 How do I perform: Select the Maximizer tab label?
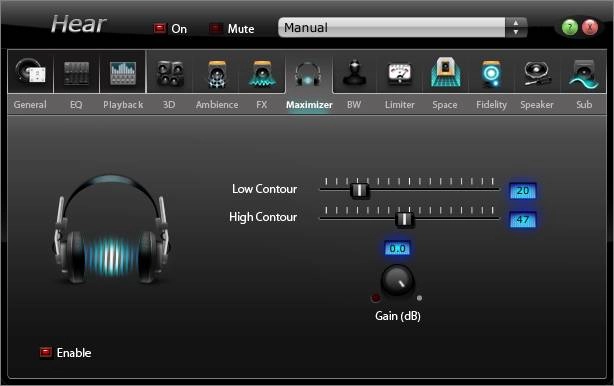click(309, 105)
